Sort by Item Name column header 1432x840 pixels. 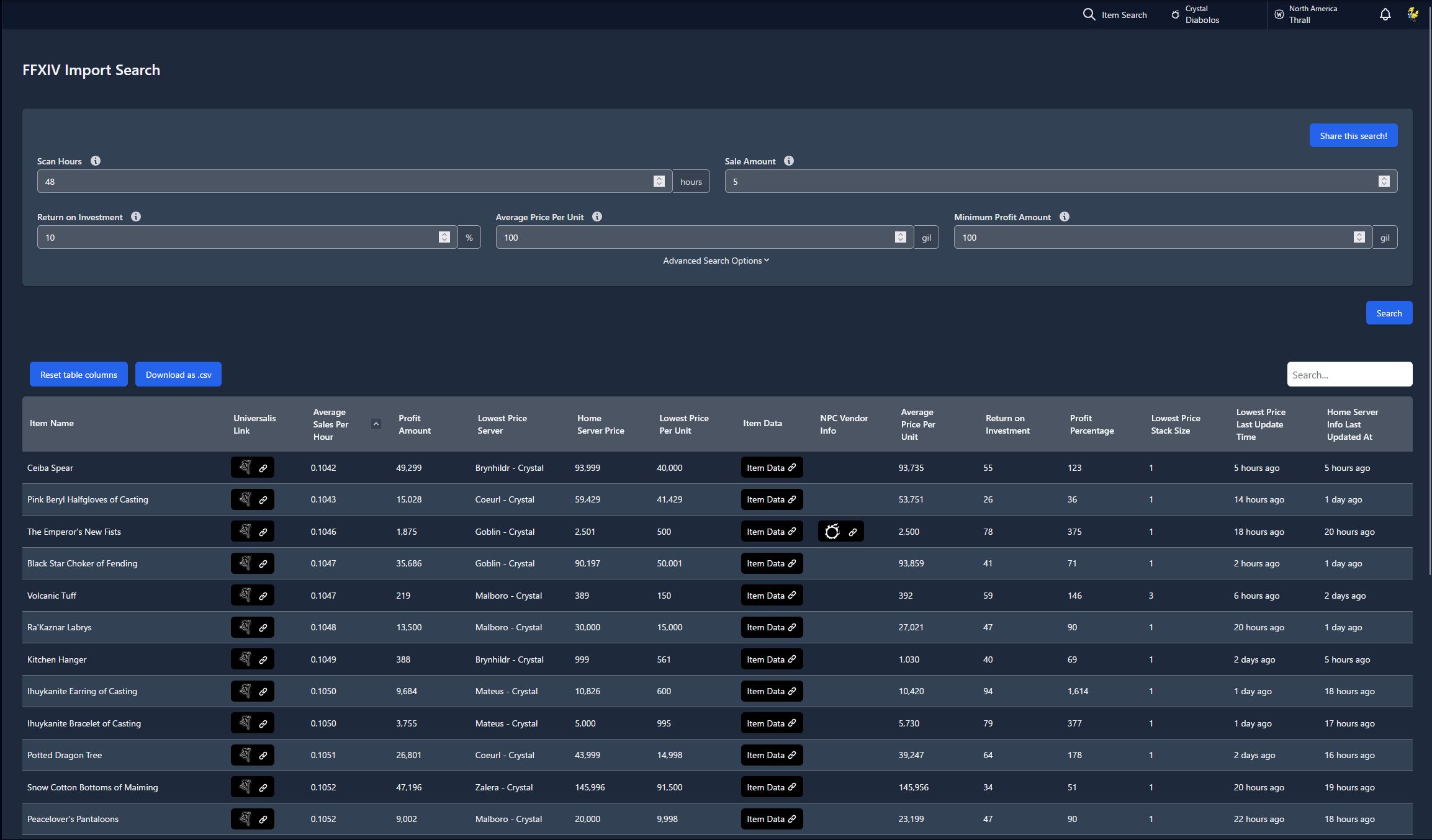point(52,423)
